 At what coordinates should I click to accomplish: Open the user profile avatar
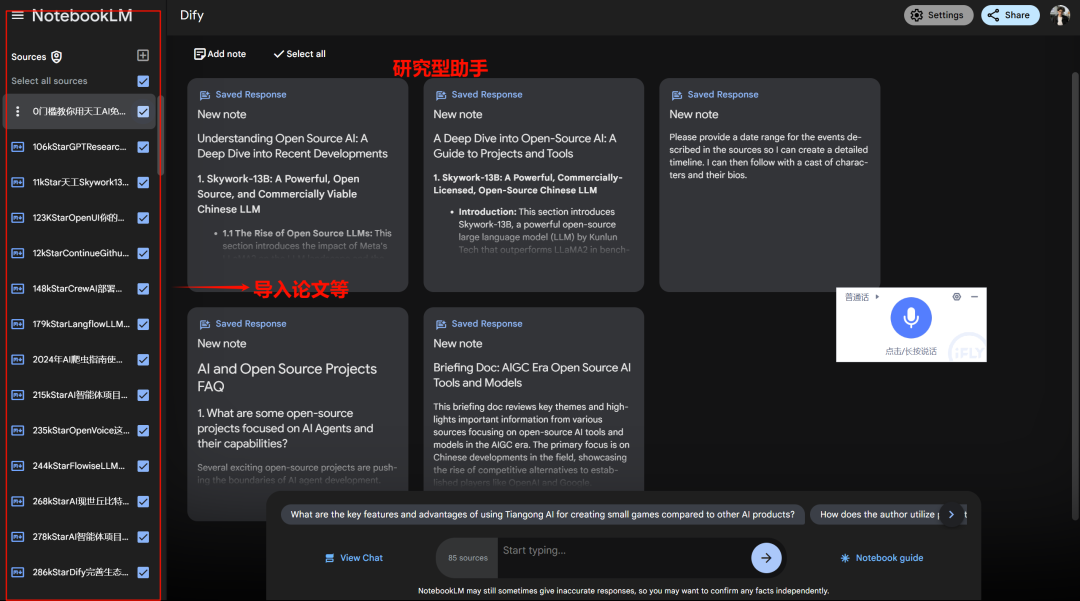tap(1059, 14)
